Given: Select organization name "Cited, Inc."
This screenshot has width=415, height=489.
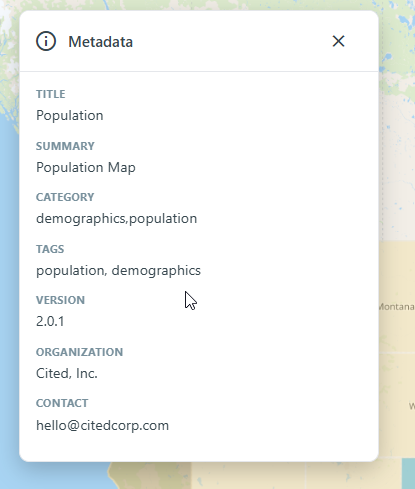Looking at the screenshot, I should tap(67, 373).
